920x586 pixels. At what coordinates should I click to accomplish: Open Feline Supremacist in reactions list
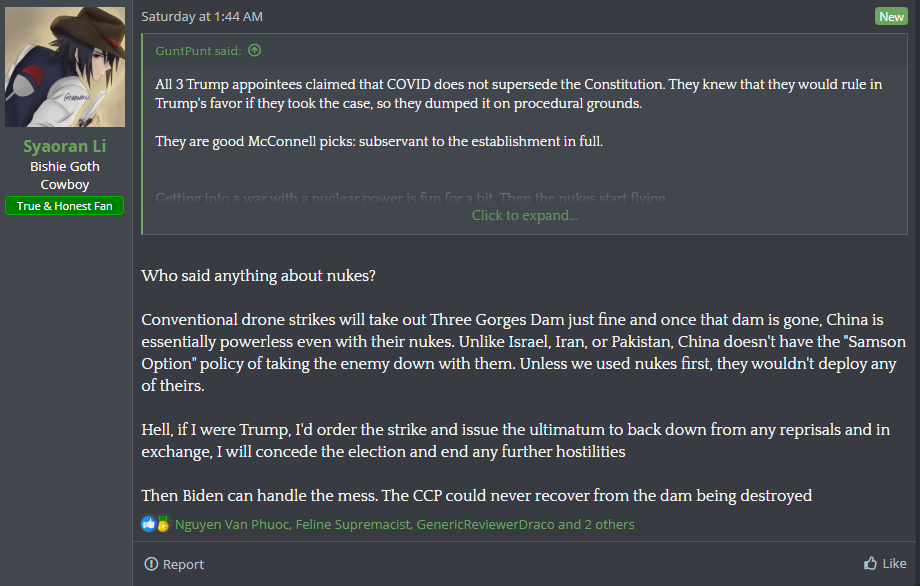[353, 524]
